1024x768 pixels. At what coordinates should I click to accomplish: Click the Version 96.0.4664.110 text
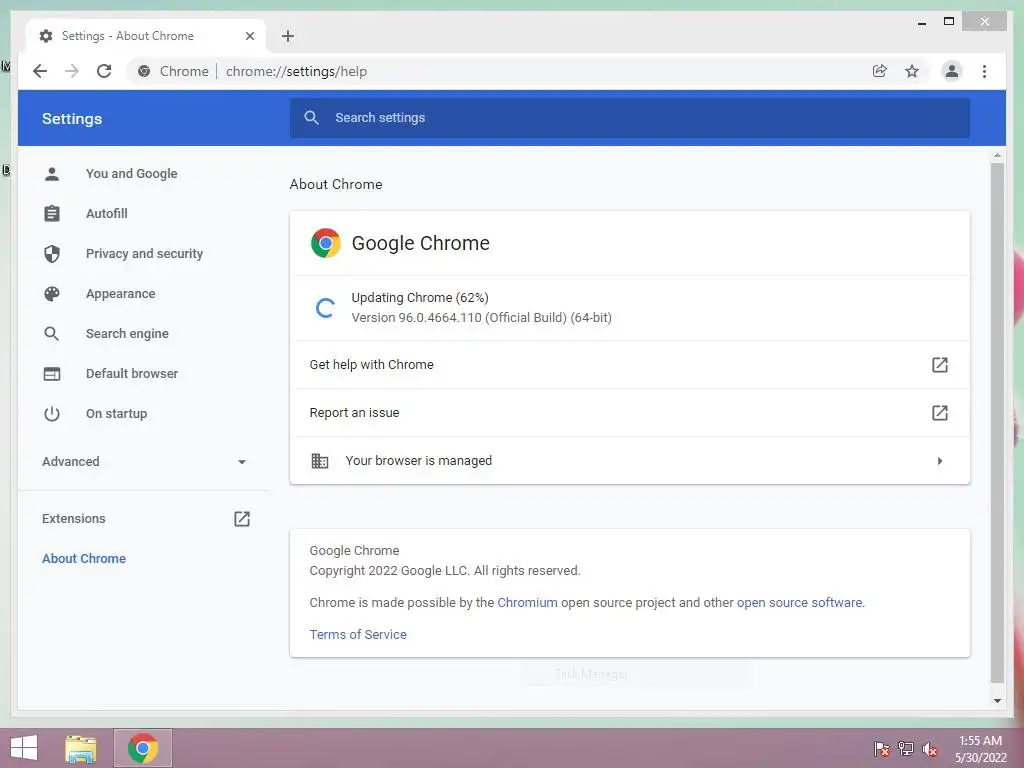(x=481, y=317)
